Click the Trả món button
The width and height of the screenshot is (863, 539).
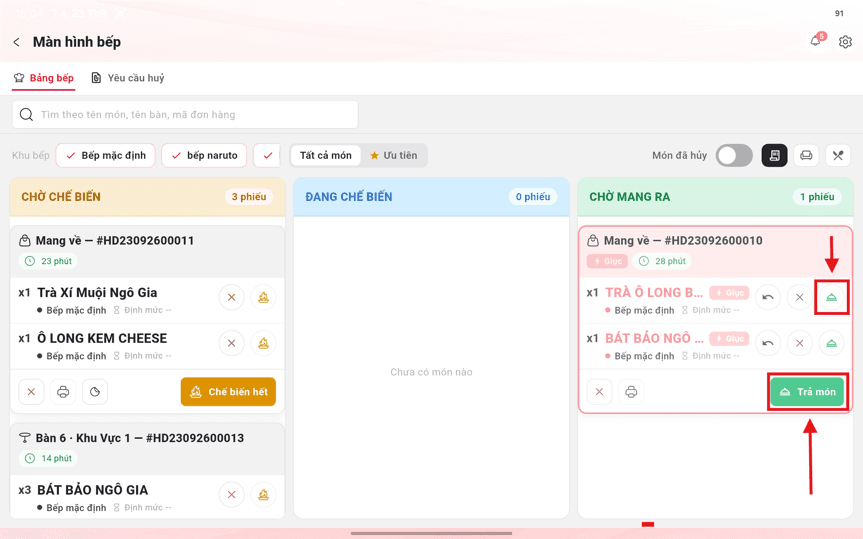807,391
